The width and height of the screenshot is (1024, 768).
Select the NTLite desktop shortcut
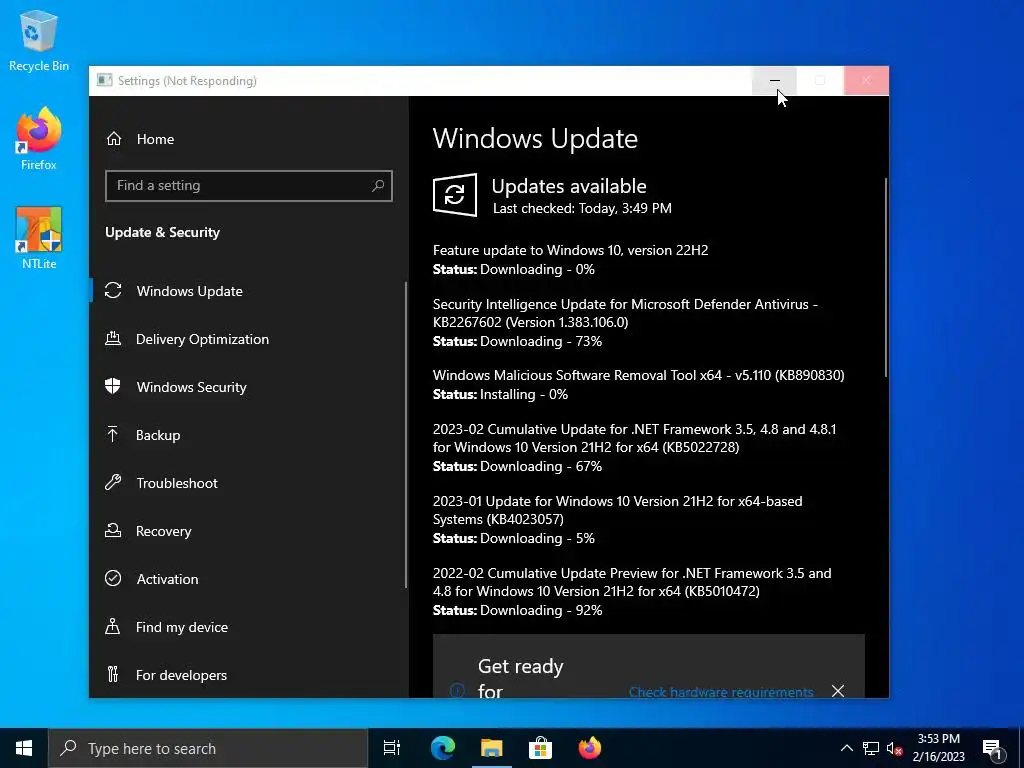coord(39,238)
